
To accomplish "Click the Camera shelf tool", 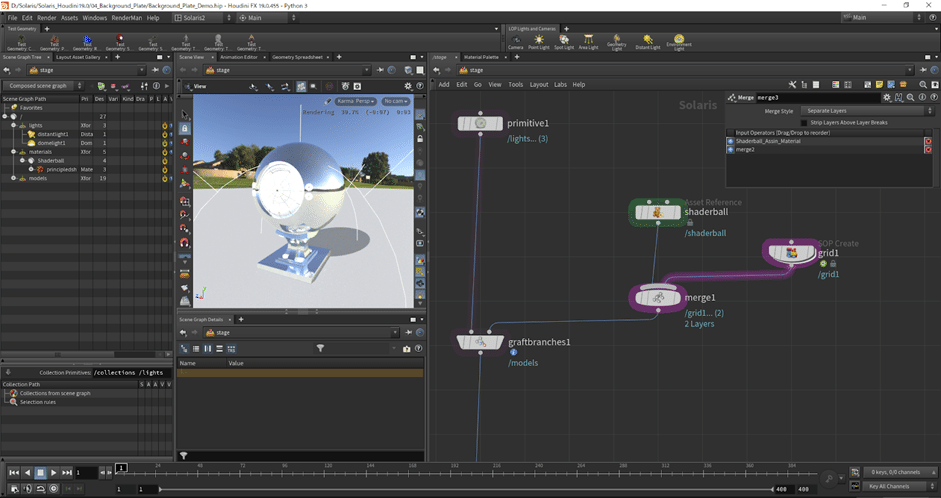I will 515,41.
